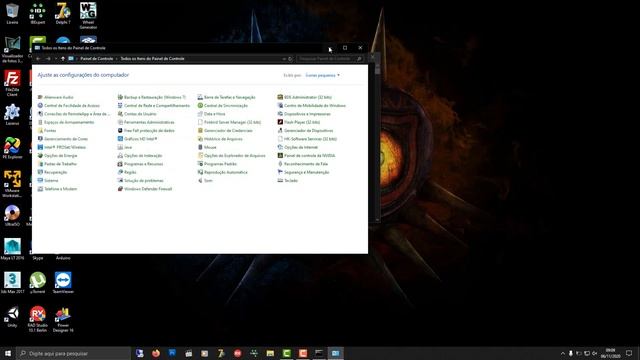Open Solução de problemas
This screenshot has width=640, height=360.
click(x=140, y=180)
